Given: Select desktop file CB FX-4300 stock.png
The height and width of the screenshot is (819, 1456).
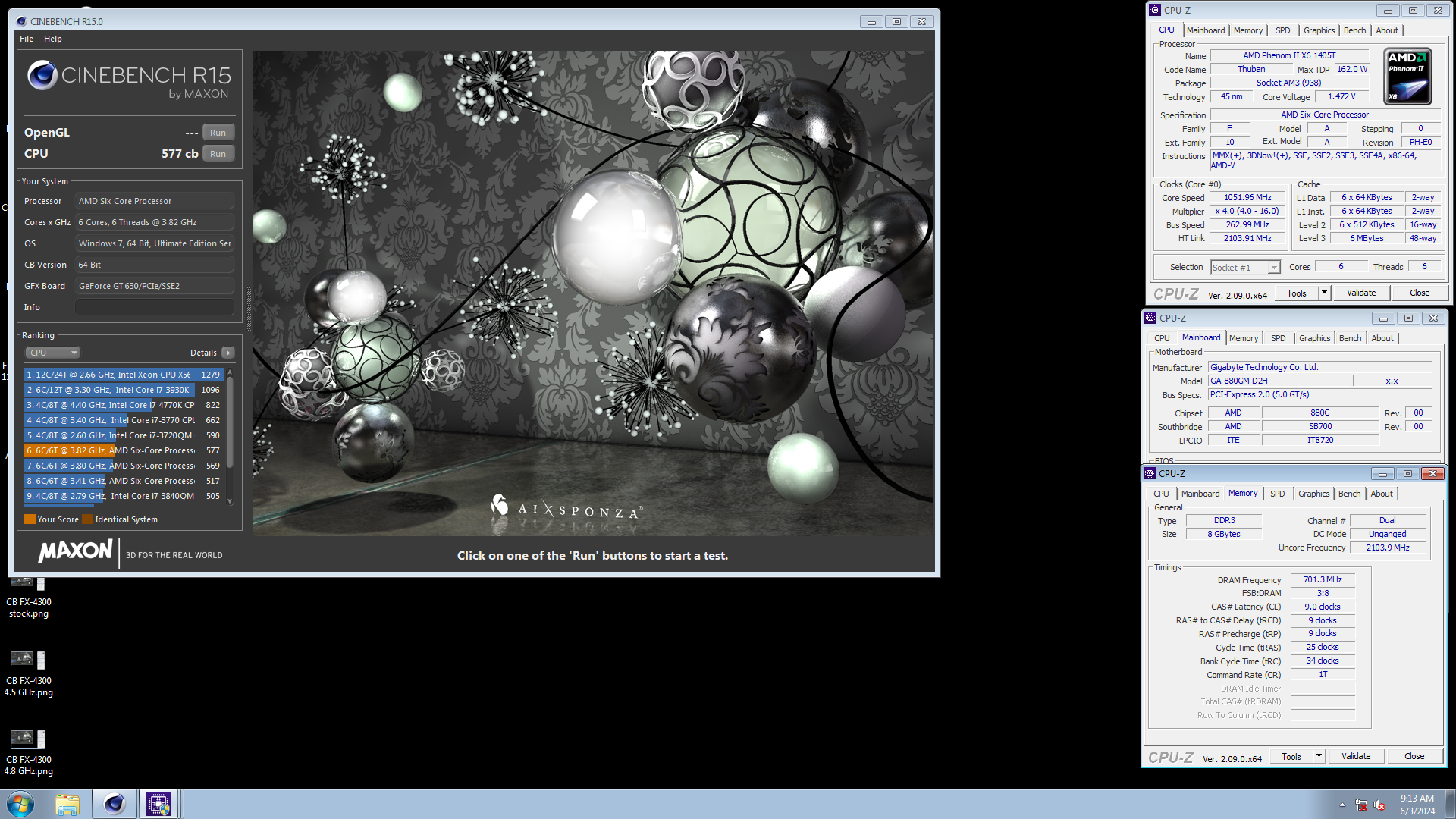Looking at the screenshot, I should [x=29, y=598].
